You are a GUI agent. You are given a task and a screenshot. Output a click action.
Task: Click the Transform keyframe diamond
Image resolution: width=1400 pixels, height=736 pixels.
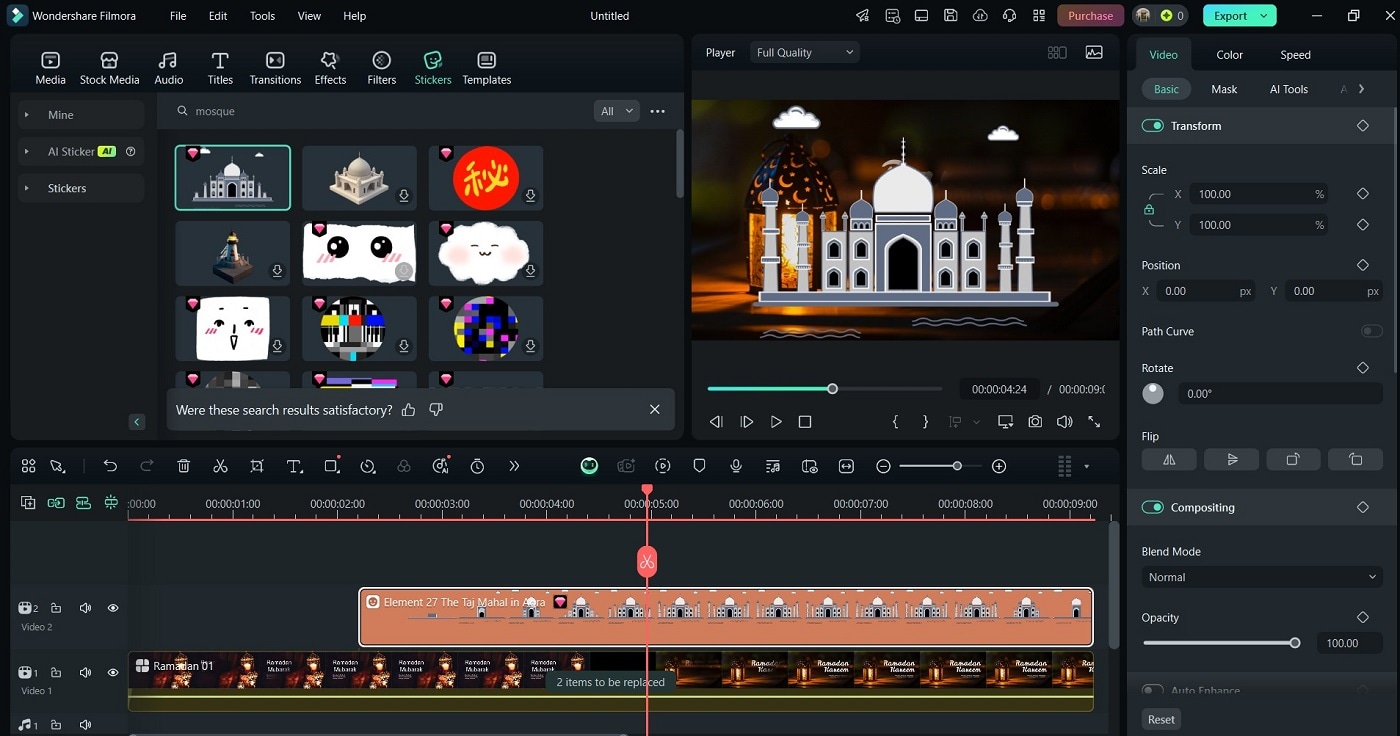1362,126
